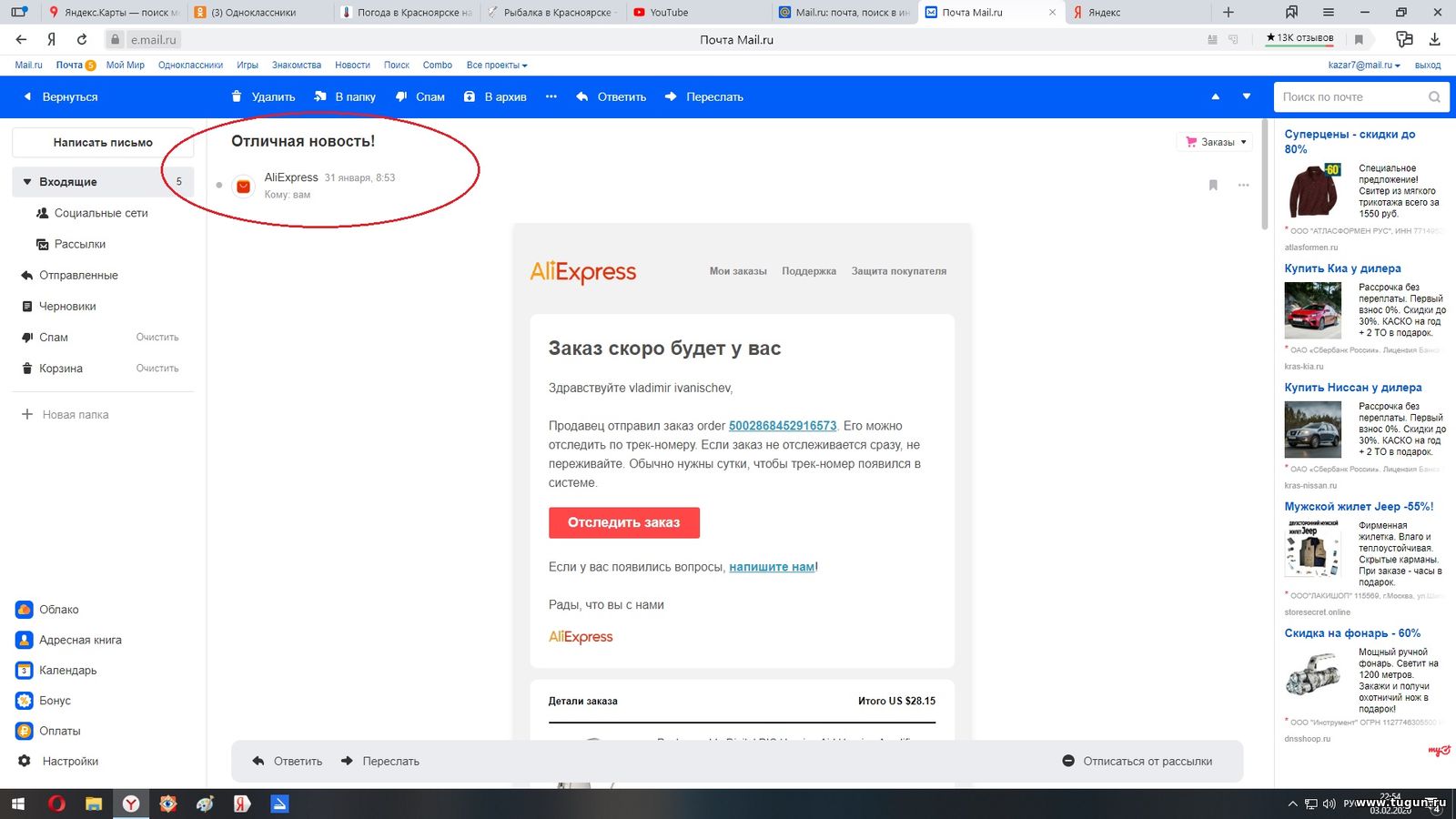This screenshot has width=1456, height=819.
Task: Create 'Новая папка' folder
Action: [x=66, y=414]
